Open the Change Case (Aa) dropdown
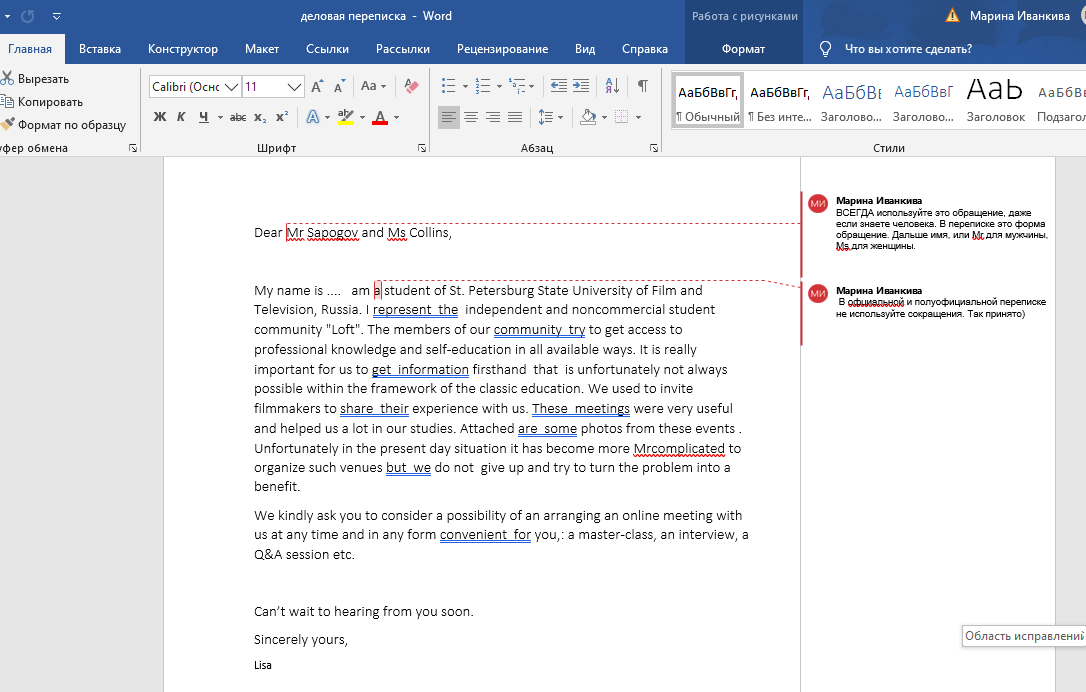This screenshot has height=692, width=1086. [373, 87]
